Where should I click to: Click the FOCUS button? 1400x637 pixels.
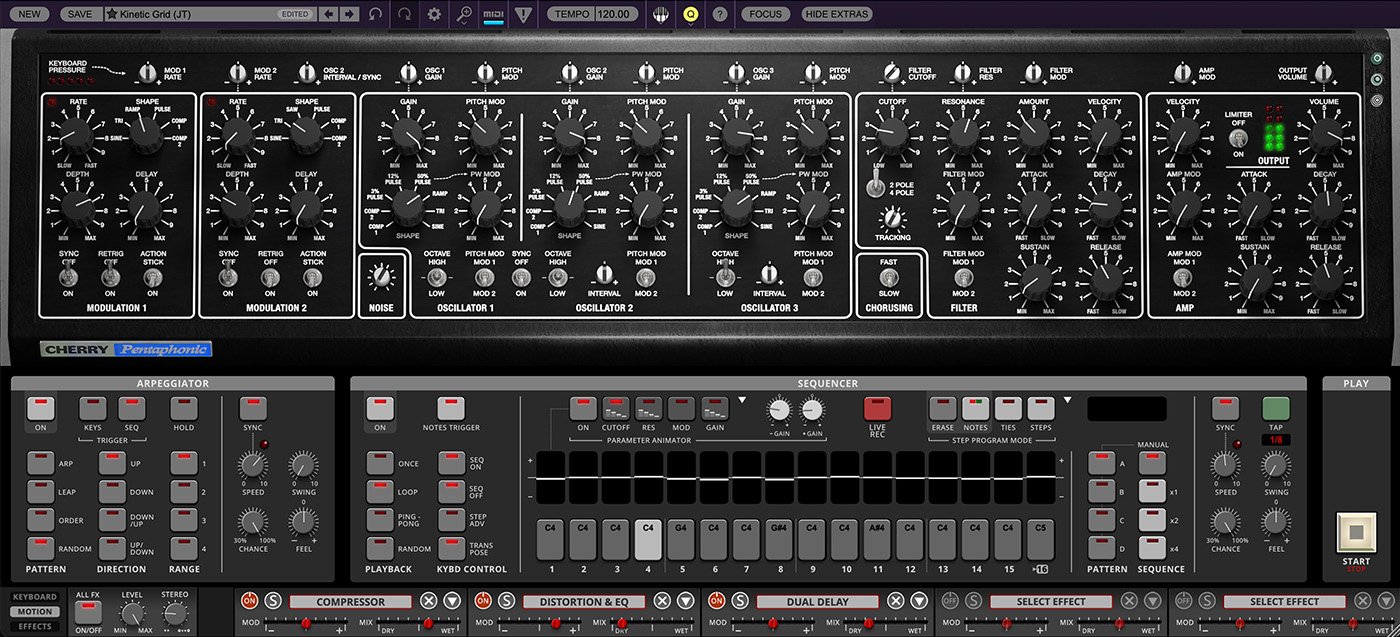tap(765, 14)
